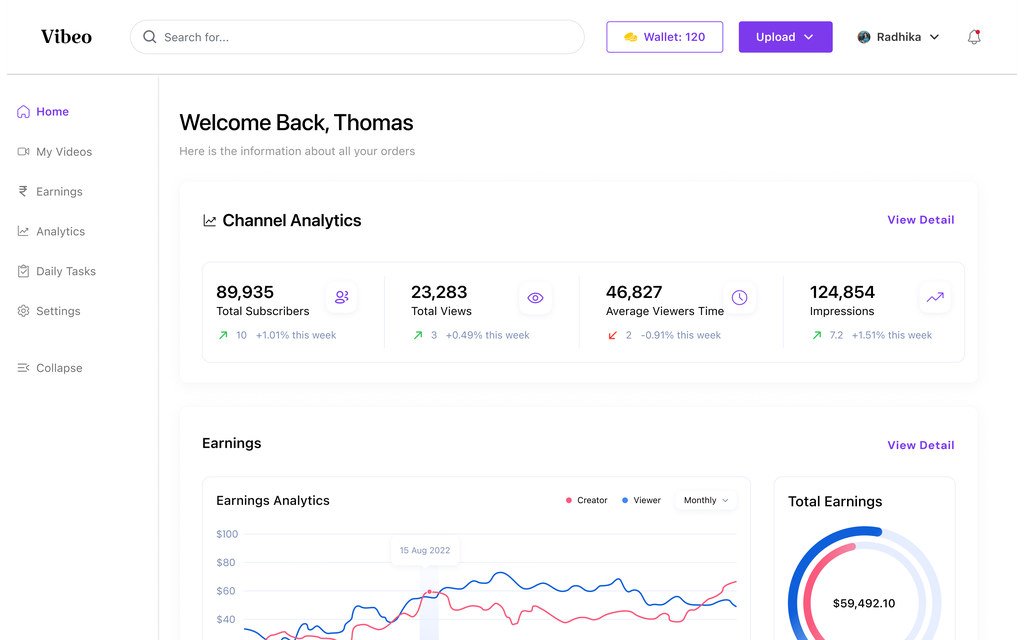This screenshot has width=1024, height=640.
Task: Open the Monthly period dropdown
Action: point(706,500)
